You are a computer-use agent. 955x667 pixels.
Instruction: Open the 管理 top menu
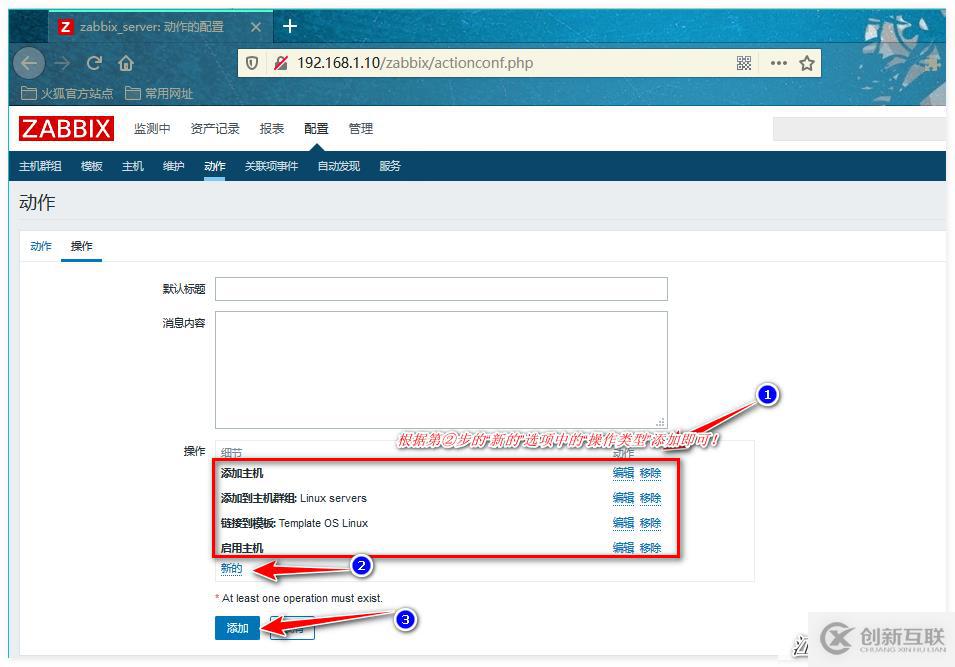point(361,129)
